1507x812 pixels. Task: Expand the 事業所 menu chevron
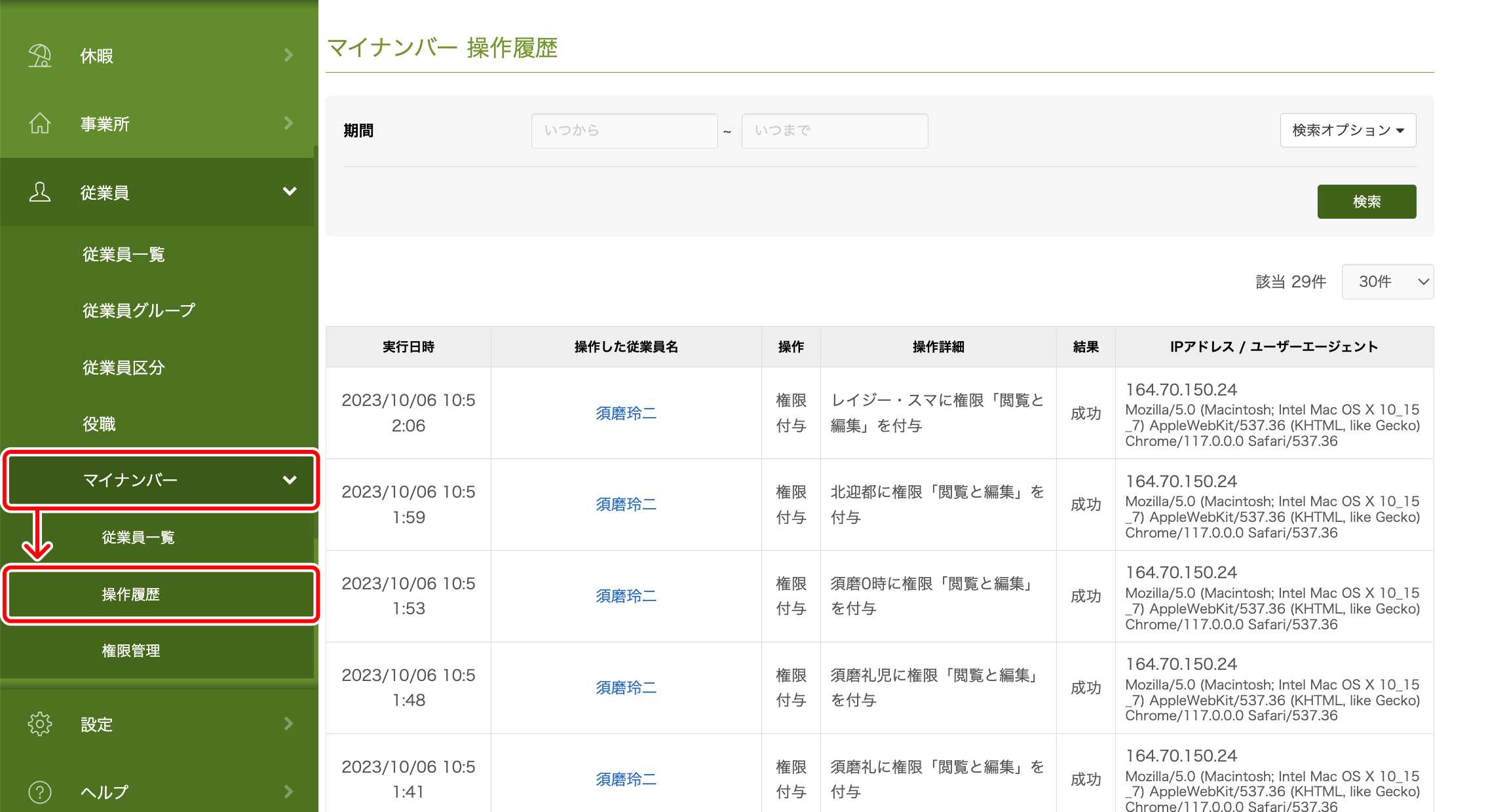pyautogui.click(x=289, y=123)
